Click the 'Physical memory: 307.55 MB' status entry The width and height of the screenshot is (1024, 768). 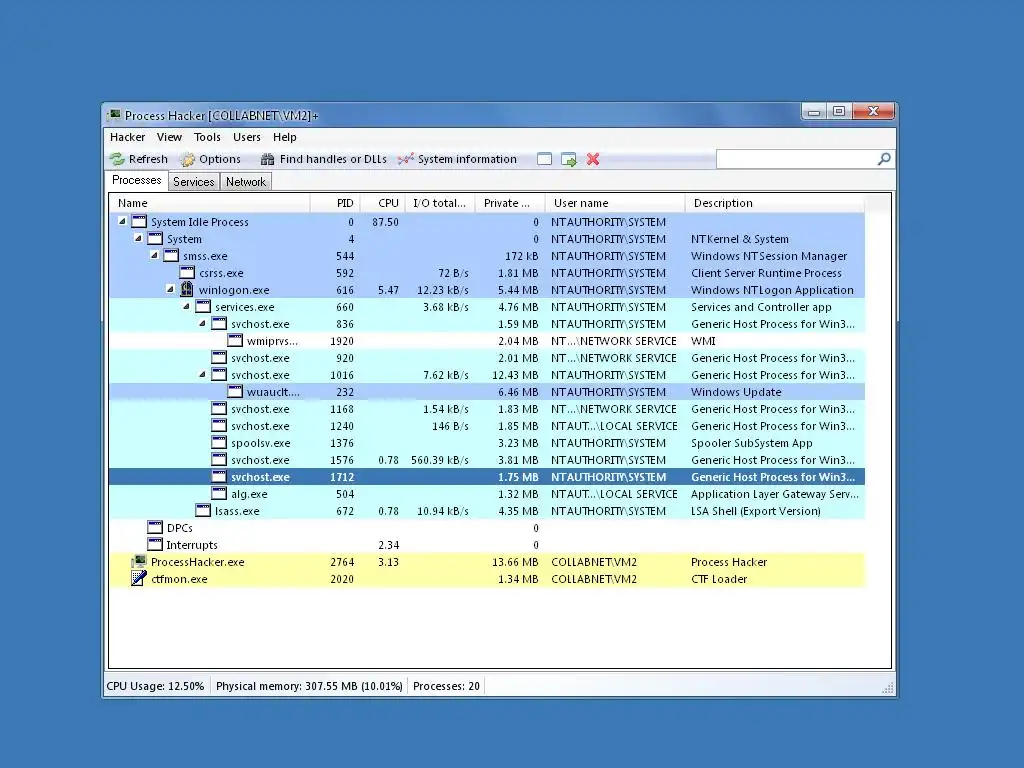point(309,686)
